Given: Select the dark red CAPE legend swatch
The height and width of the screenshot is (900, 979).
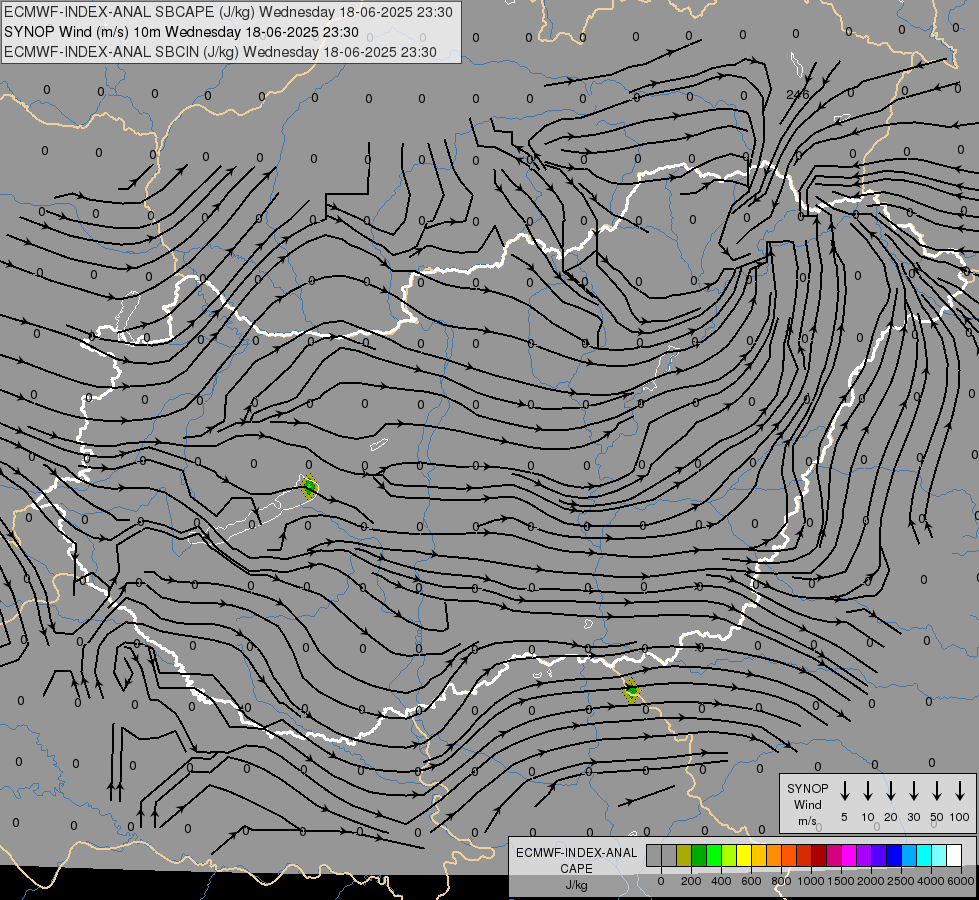Looking at the screenshot, I should click(x=819, y=855).
